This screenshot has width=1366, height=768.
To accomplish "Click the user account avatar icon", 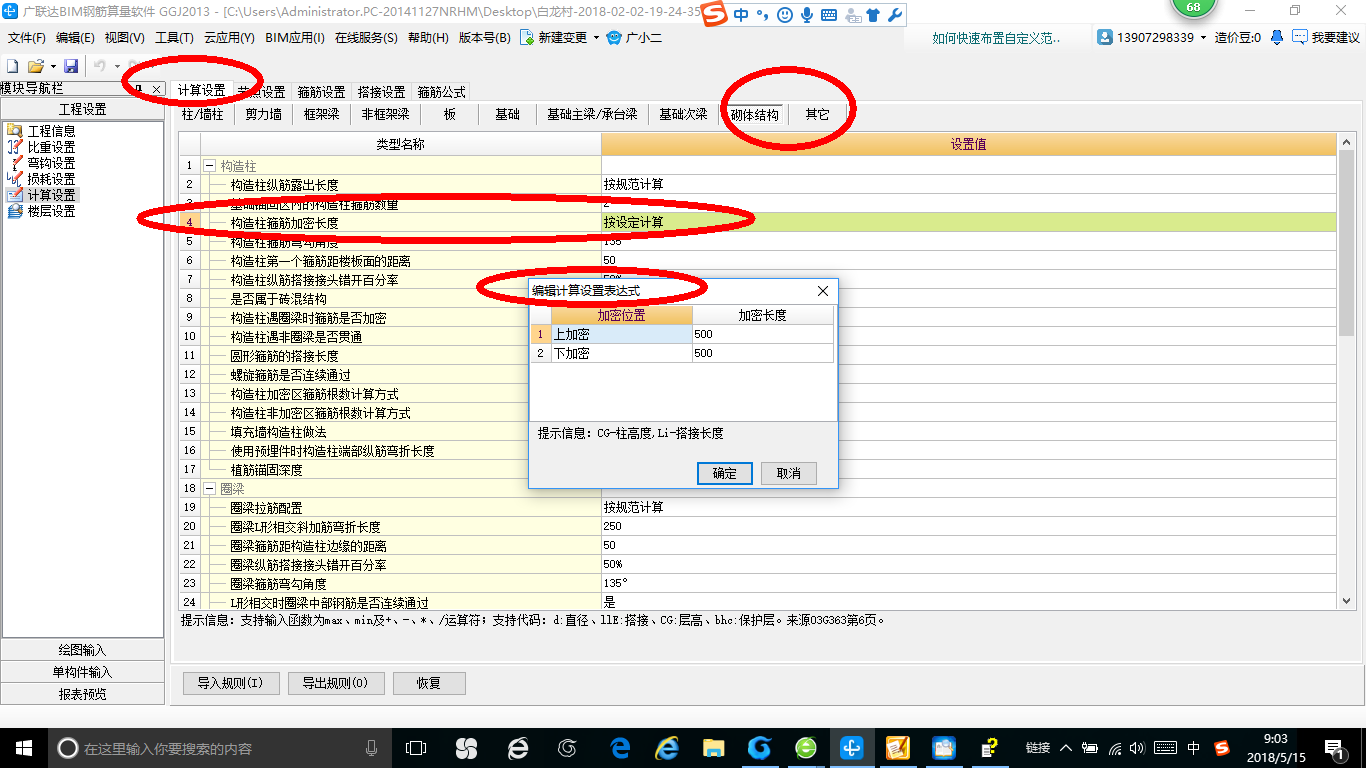I will tap(1105, 37).
